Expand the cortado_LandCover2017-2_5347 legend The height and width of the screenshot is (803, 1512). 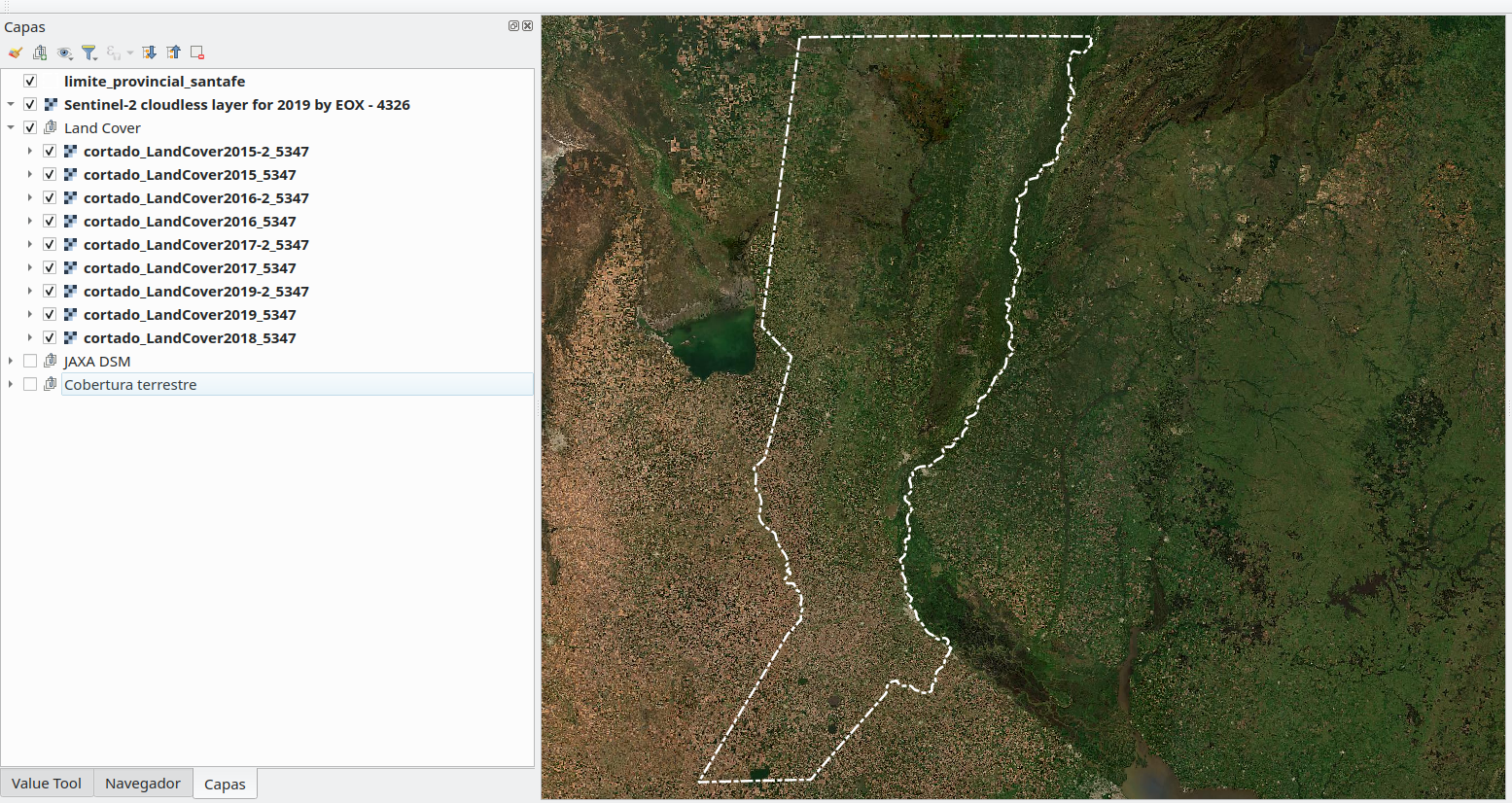pos(30,245)
